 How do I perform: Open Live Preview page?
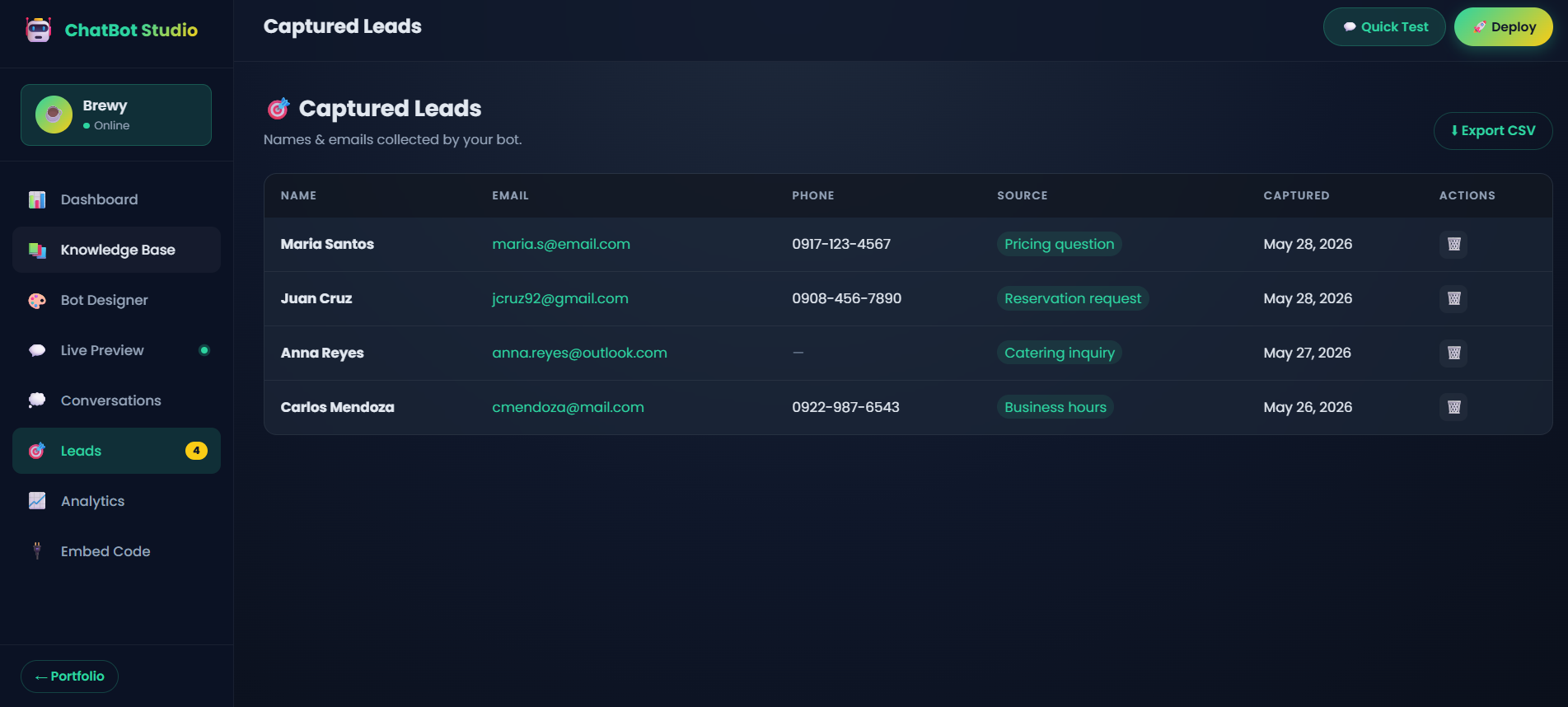(x=116, y=350)
